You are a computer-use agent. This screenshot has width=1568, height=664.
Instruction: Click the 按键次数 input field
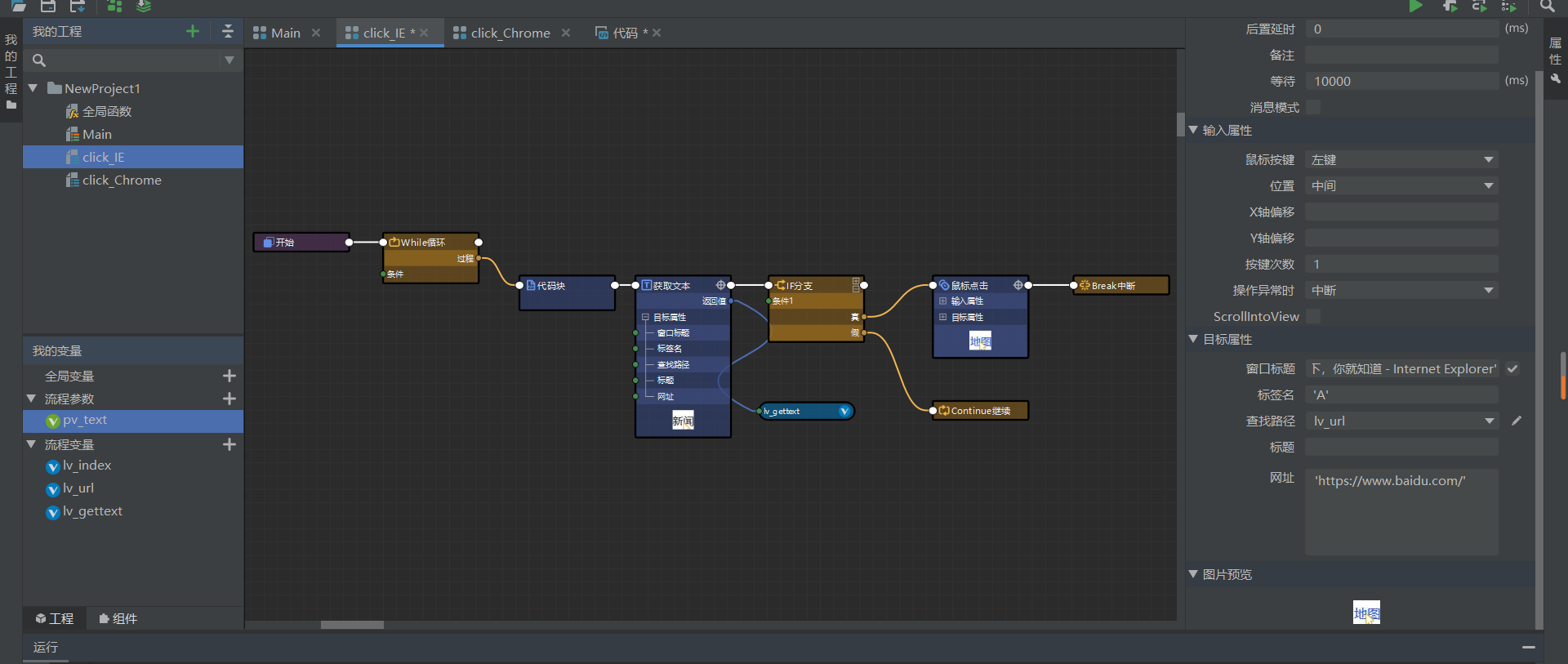pos(1401,264)
